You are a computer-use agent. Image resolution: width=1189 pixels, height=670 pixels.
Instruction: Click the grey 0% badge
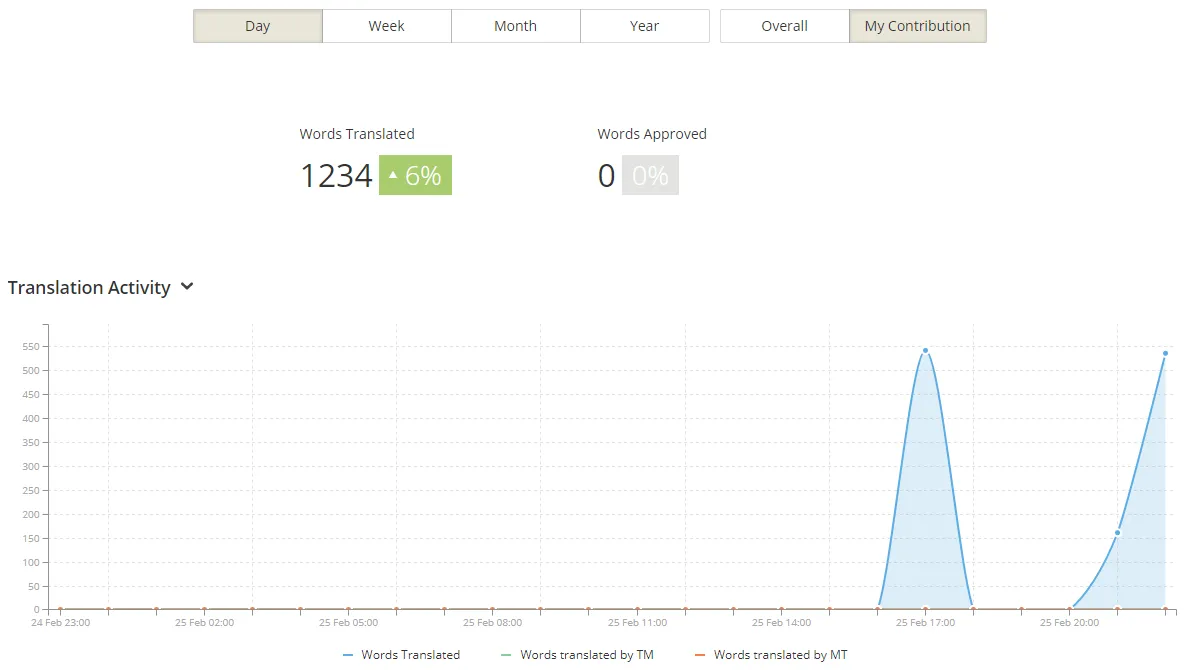coord(650,175)
